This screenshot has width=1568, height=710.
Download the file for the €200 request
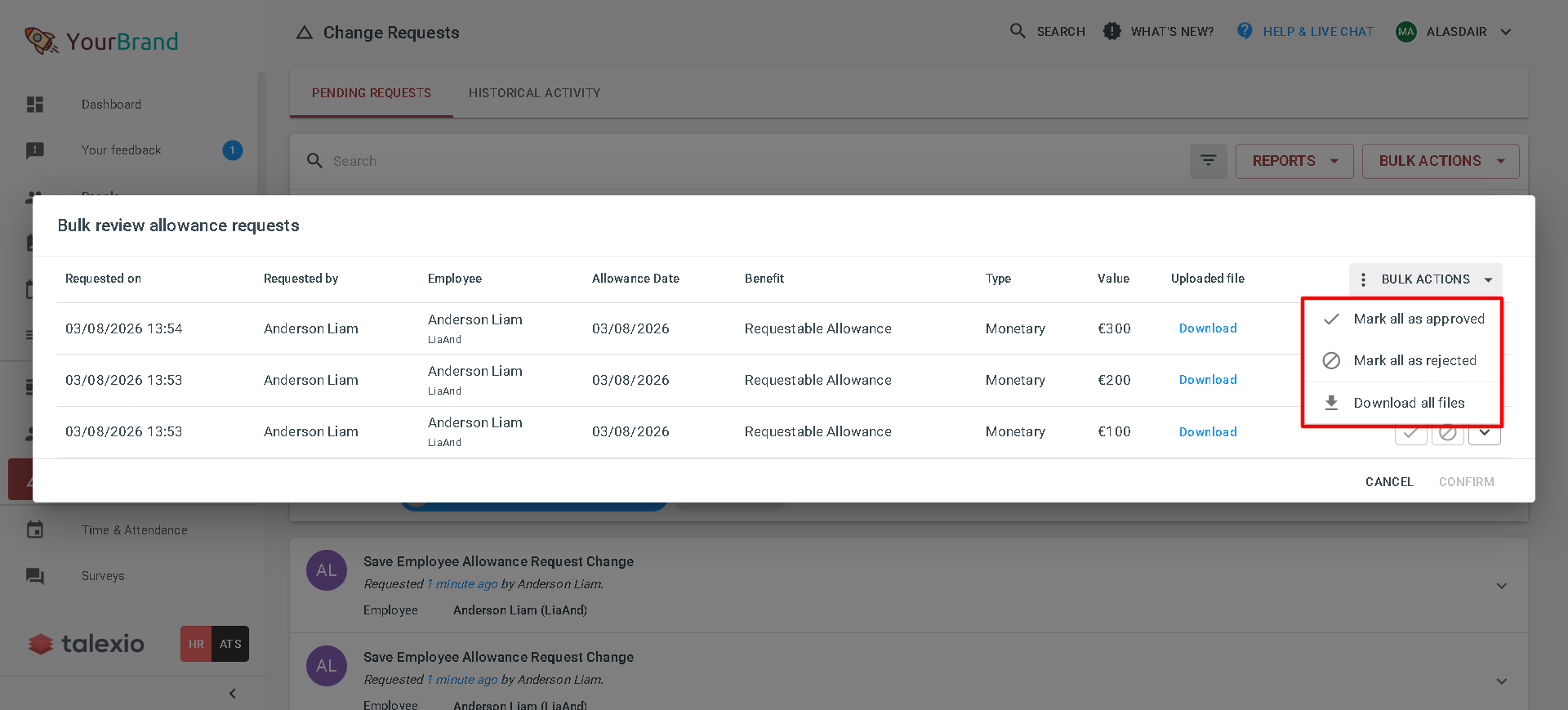point(1208,380)
